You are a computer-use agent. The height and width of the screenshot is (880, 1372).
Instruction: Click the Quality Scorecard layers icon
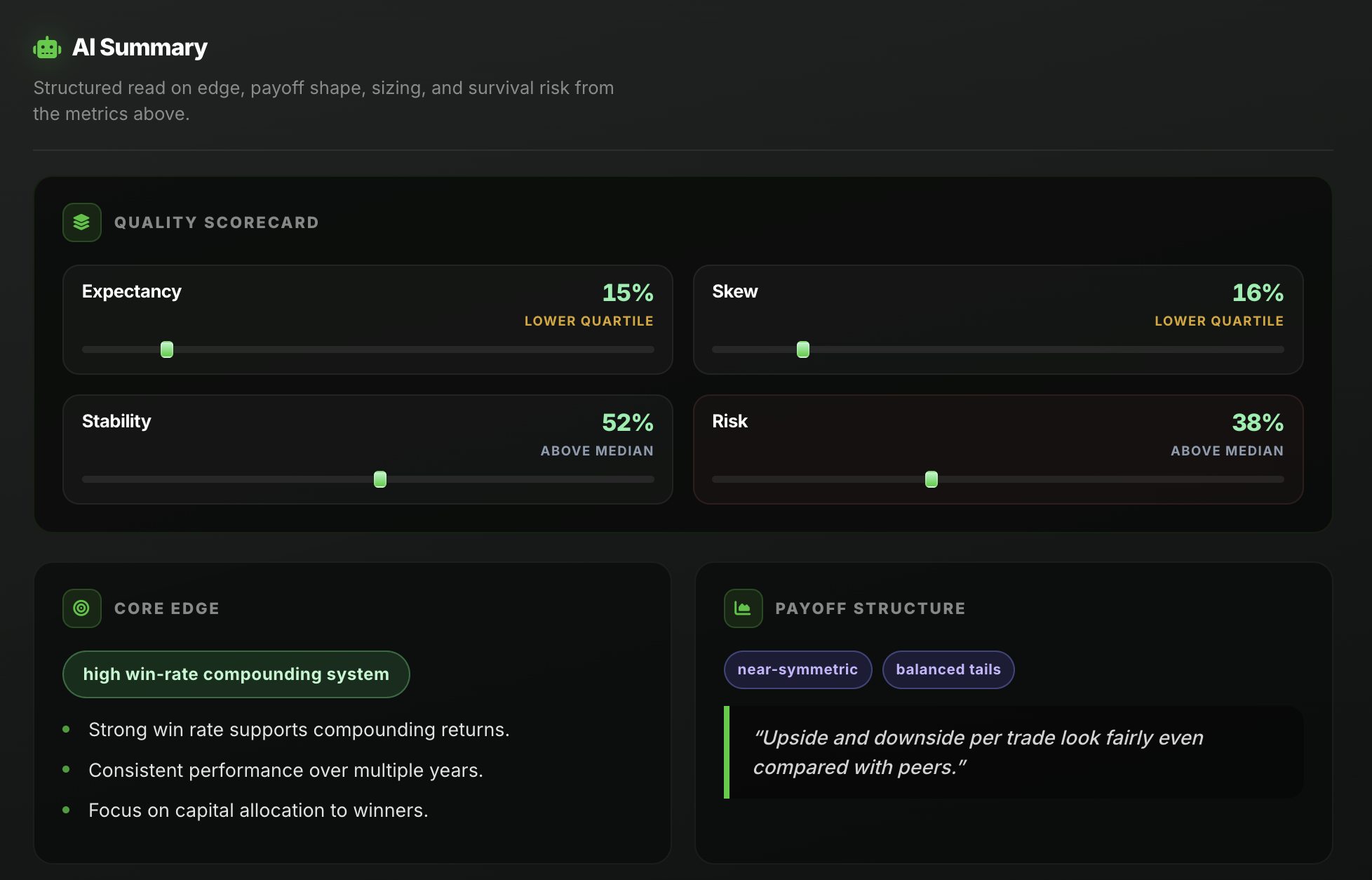[x=82, y=222]
